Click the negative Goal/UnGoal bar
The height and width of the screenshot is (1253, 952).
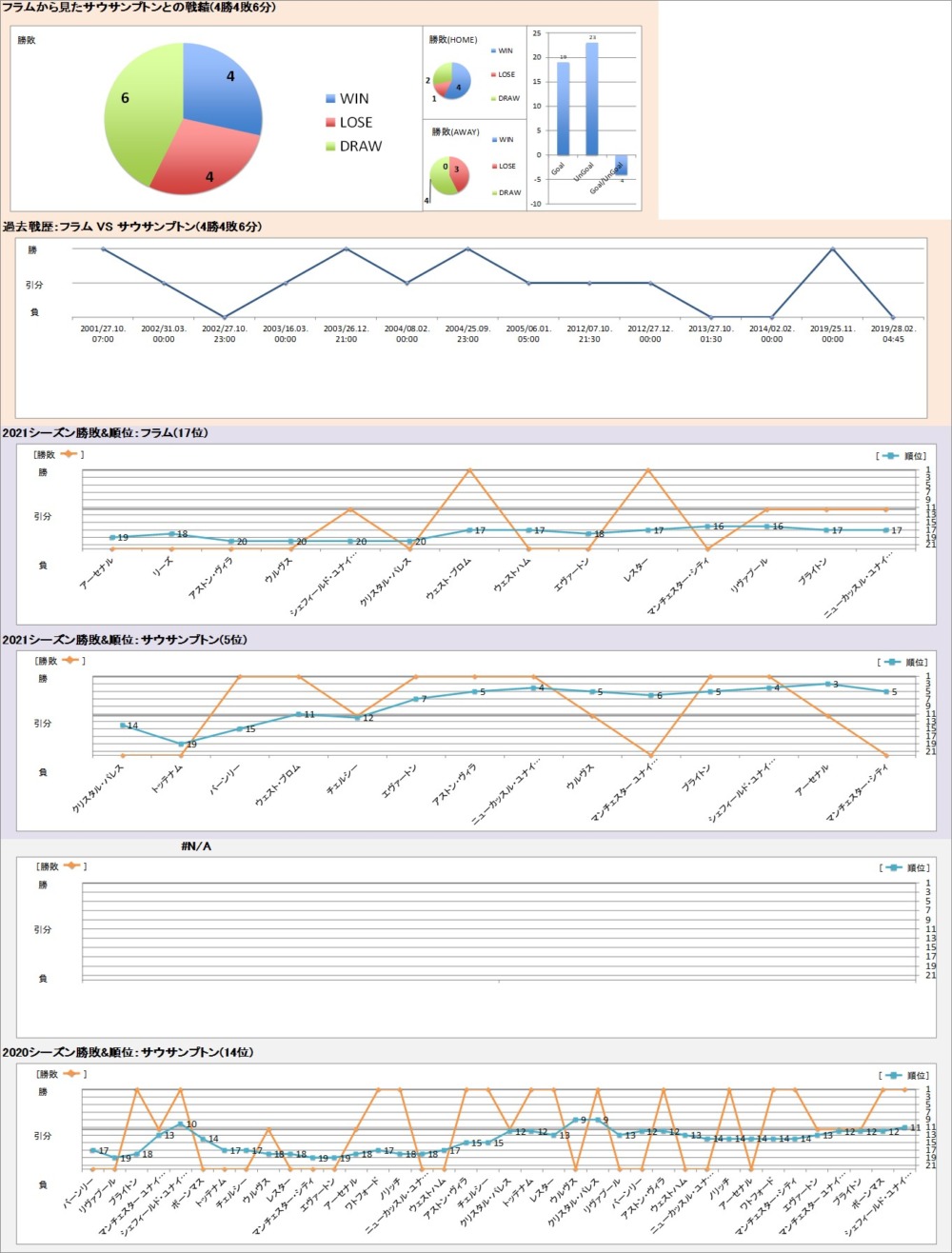[621, 165]
